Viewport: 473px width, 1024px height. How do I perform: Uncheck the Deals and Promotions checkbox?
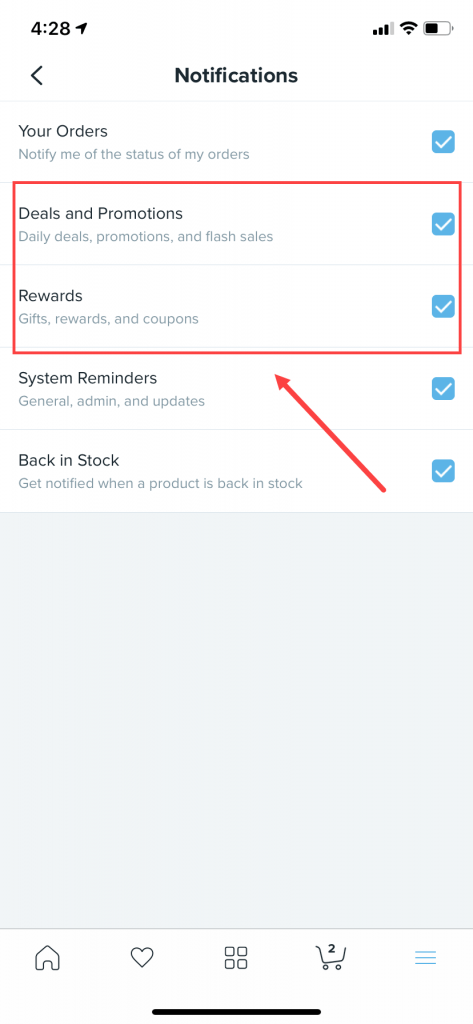point(443,224)
